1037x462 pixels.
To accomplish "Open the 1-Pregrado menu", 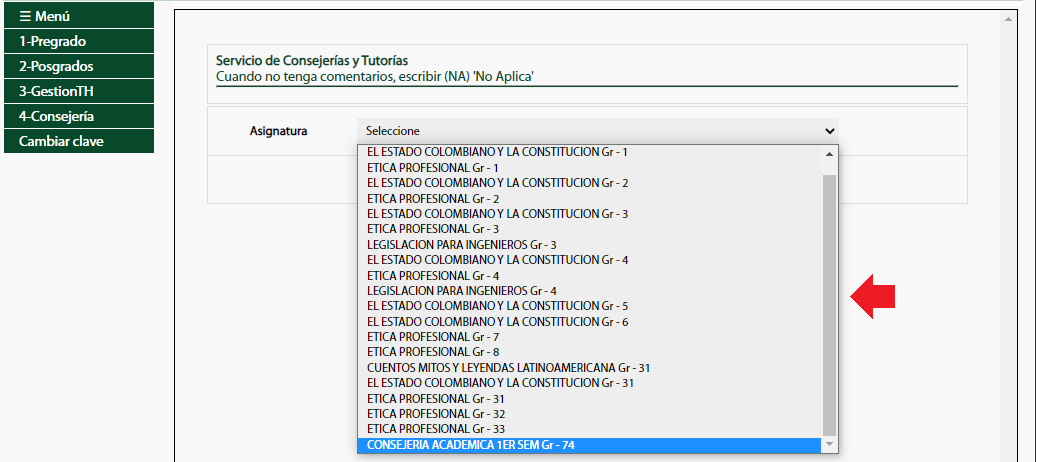I will click(79, 41).
